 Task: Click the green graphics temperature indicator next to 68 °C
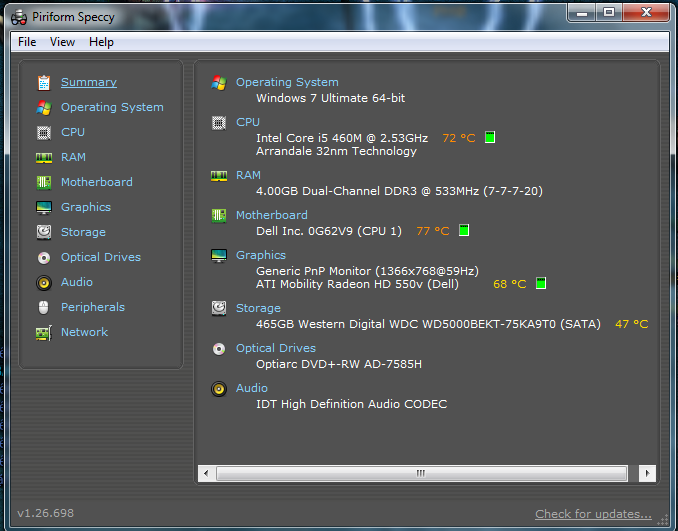point(541,283)
